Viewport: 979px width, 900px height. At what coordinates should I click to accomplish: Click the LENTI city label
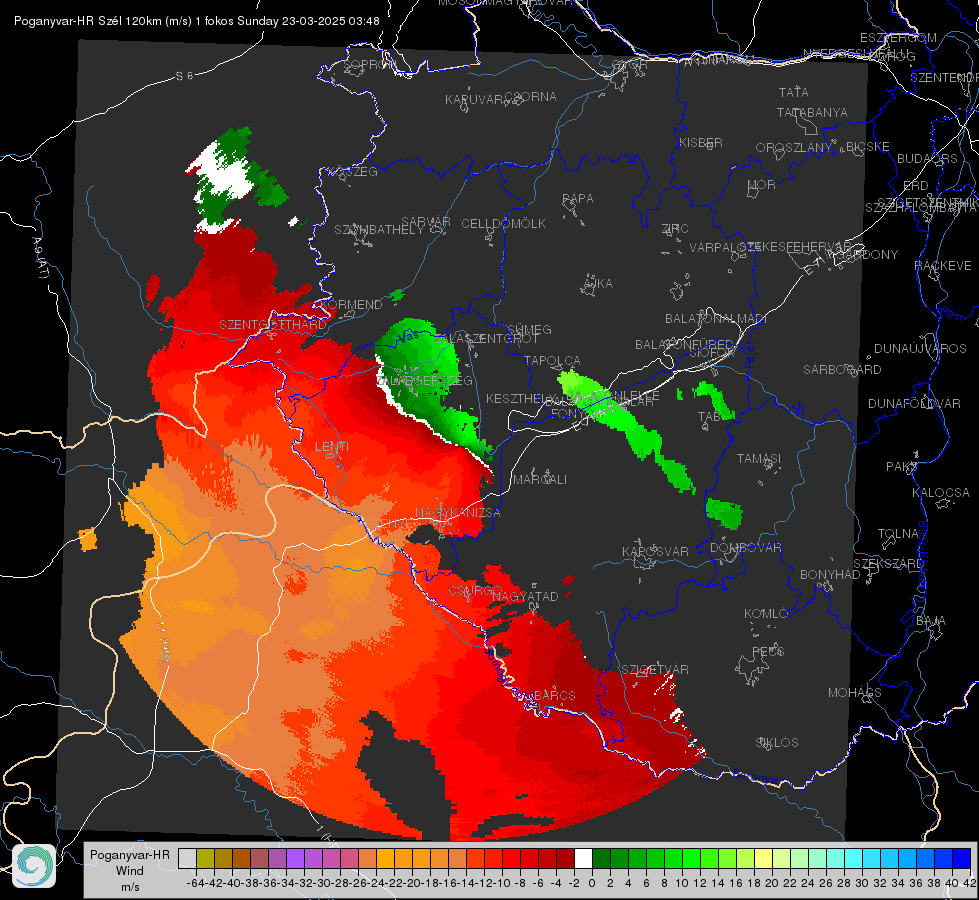pyautogui.click(x=332, y=447)
